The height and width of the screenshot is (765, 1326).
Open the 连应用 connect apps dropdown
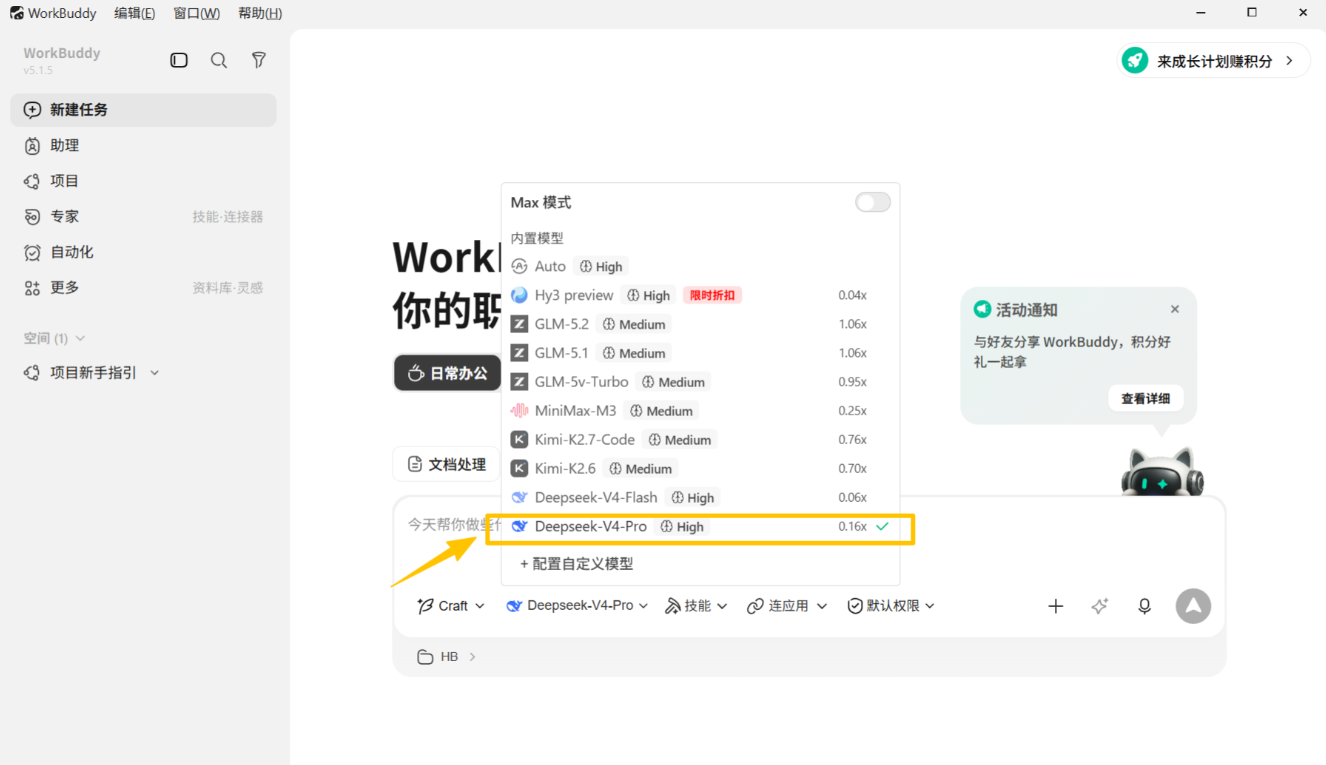tap(787, 606)
